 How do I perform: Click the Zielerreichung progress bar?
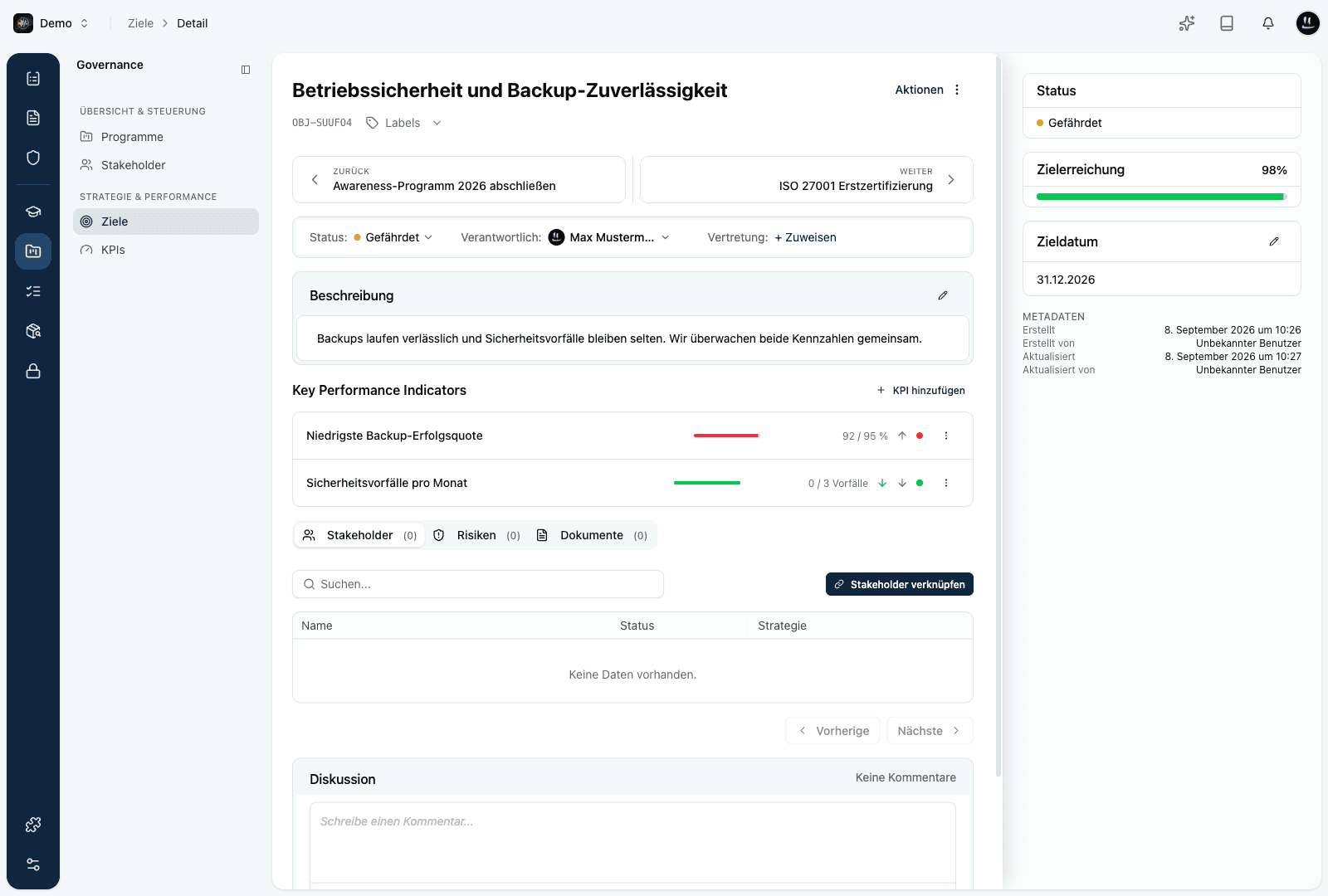coord(1162,197)
